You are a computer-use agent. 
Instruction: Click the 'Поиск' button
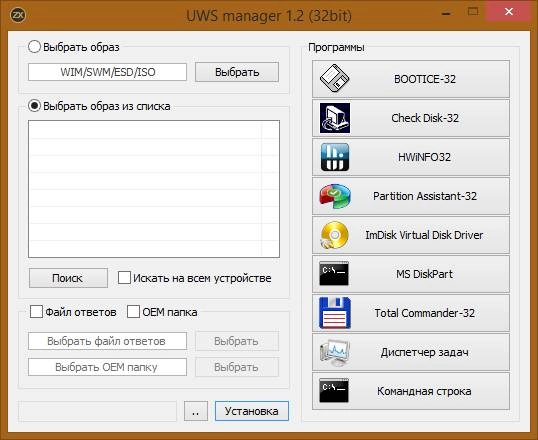point(68,278)
